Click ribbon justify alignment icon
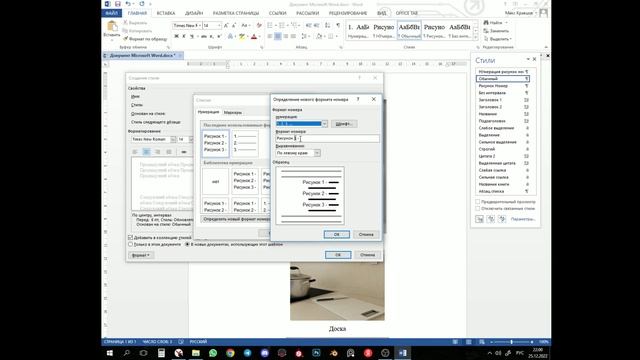640x360 pixels. pos(293,36)
